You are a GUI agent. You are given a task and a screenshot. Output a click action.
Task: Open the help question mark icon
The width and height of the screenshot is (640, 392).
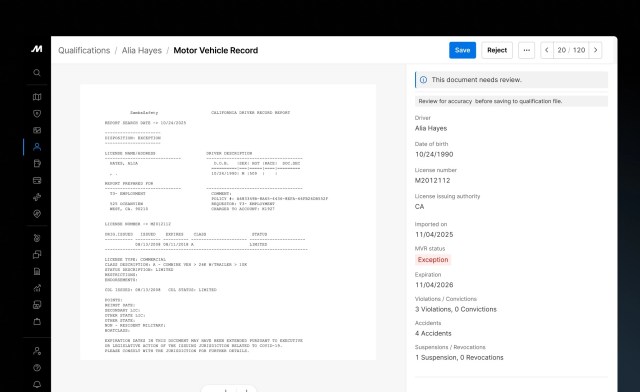[x=37, y=368]
